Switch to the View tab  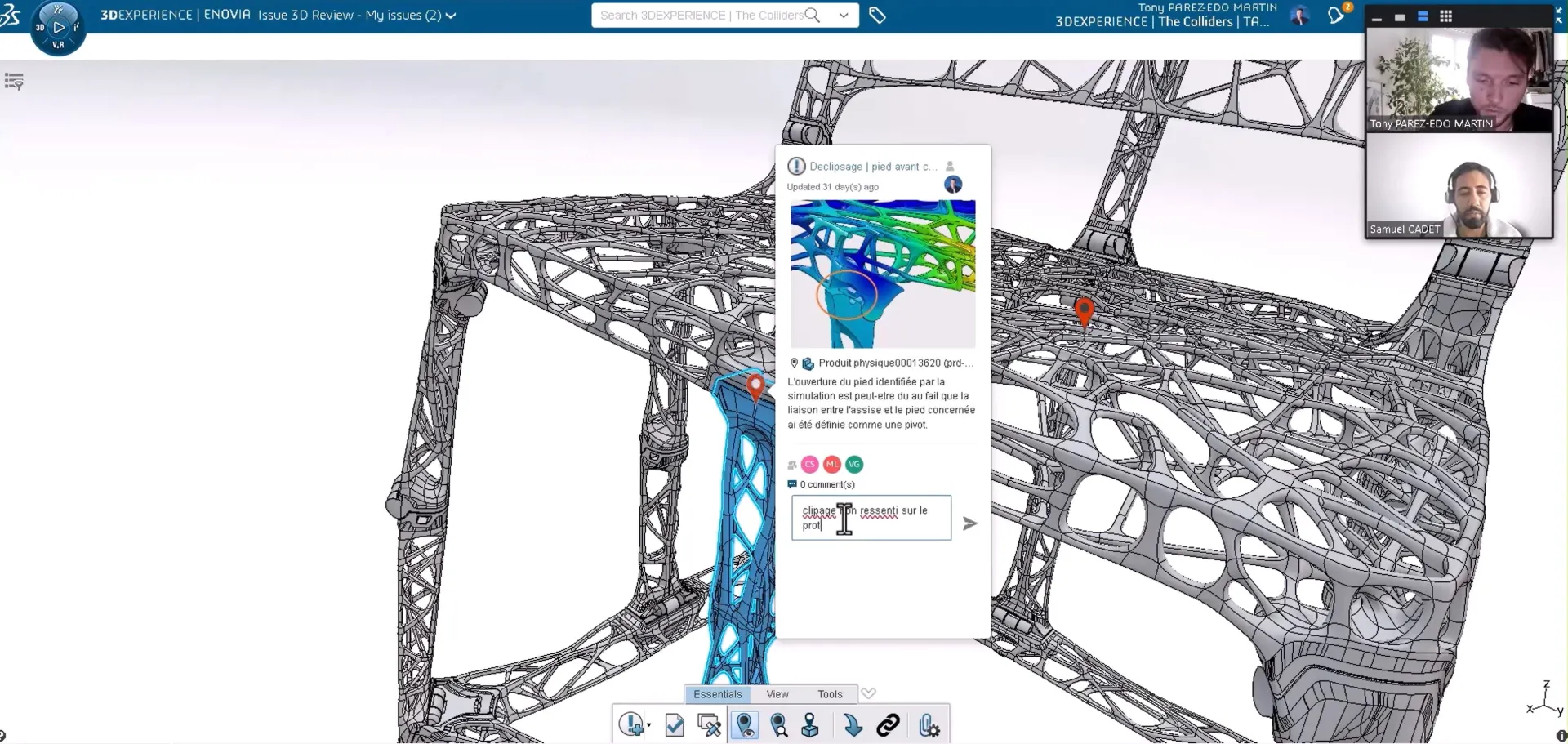777,694
